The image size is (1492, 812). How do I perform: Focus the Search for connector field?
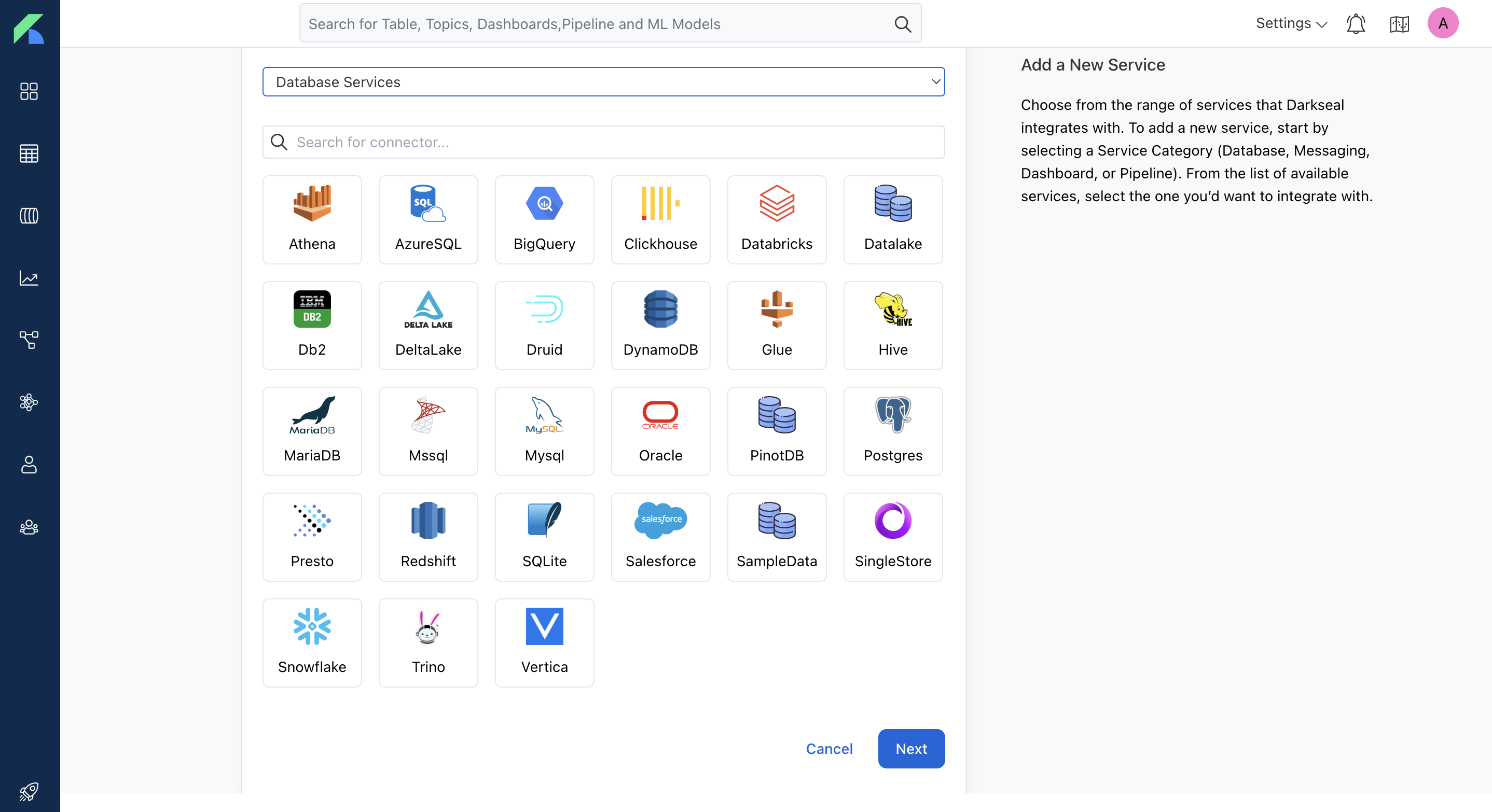click(603, 143)
